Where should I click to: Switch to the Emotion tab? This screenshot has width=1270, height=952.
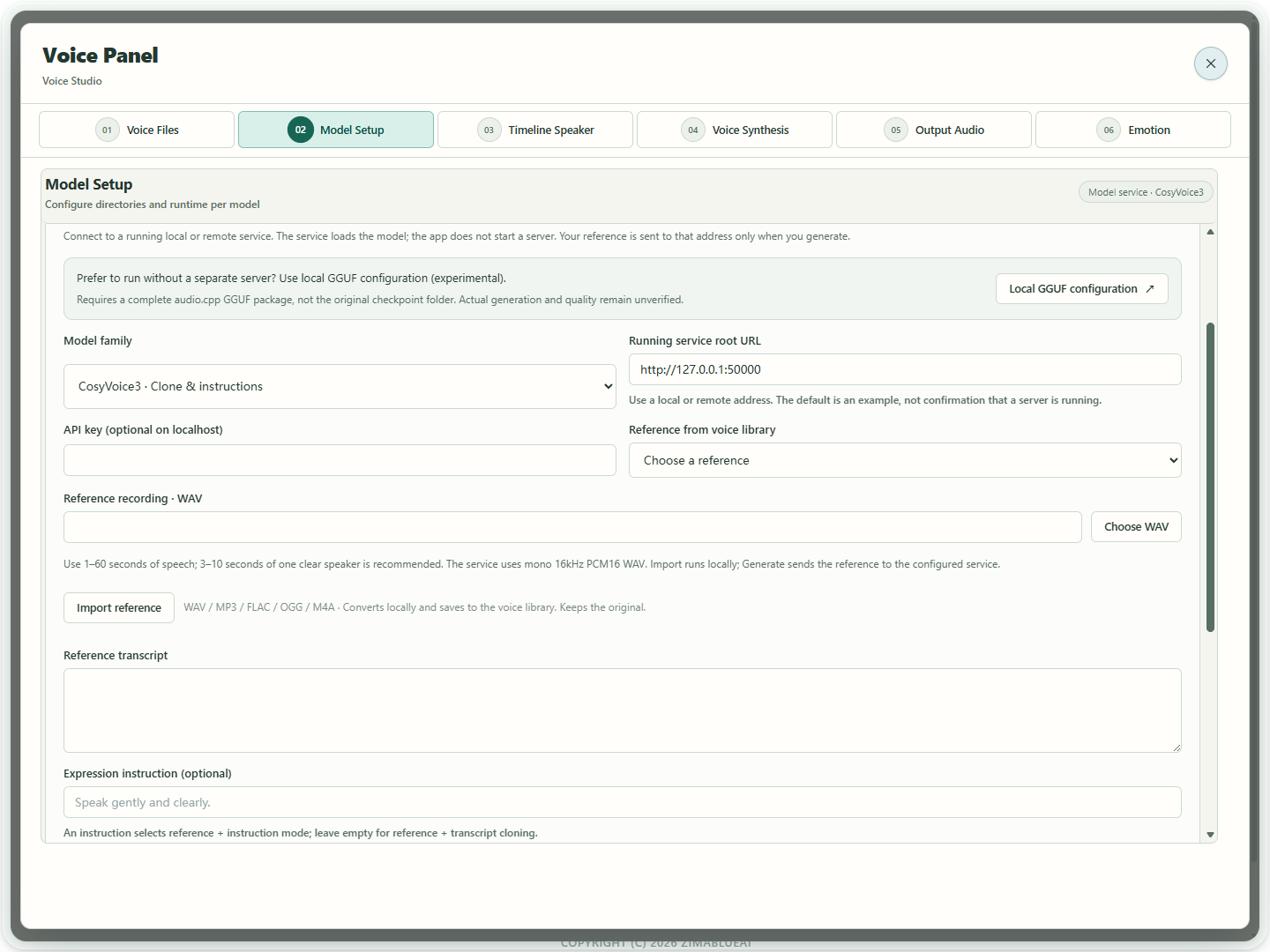1133,130
